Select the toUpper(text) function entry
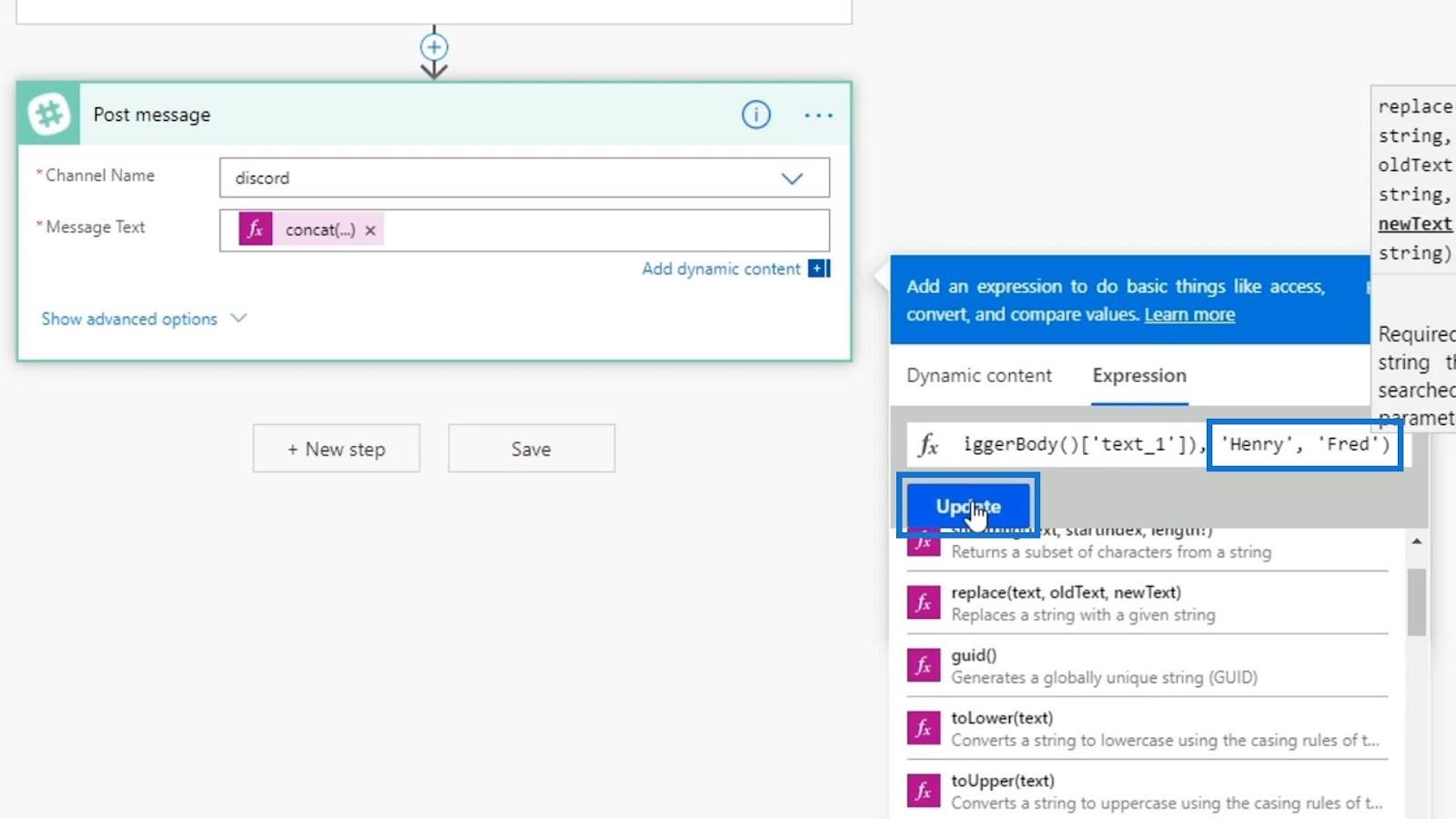The width and height of the screenshot is (1456, 819). click(x=1148, y=791)
